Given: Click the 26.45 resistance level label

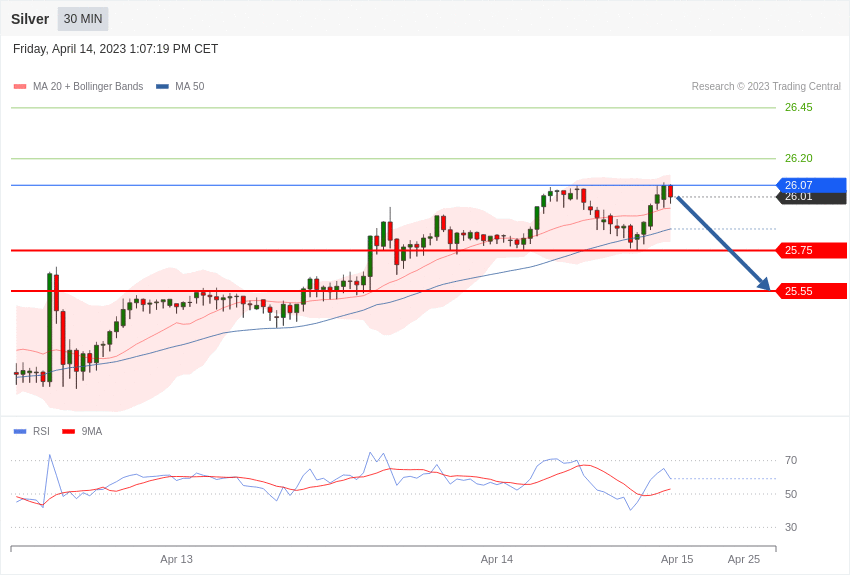Looking at the screenshot, I should (x=799, y=107).
